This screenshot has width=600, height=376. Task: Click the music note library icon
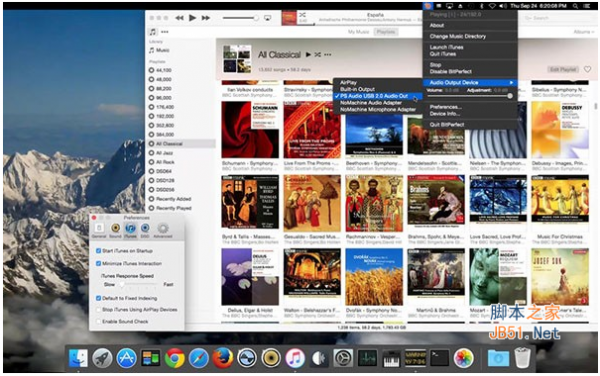(153, 32)
